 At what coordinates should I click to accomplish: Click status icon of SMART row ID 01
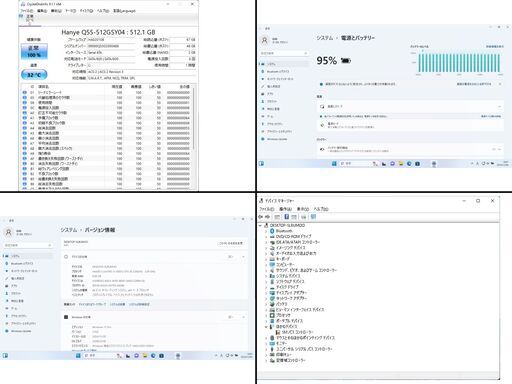pos(25,93)
